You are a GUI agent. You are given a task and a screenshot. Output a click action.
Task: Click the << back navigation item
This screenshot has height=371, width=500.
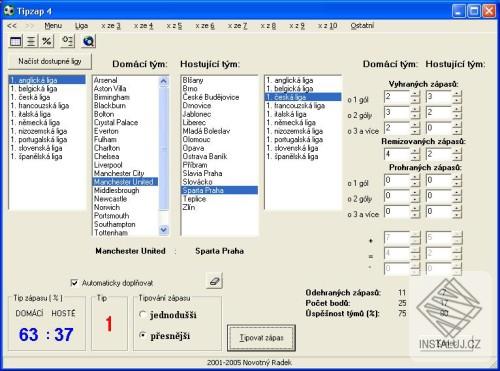click(12, 26)
